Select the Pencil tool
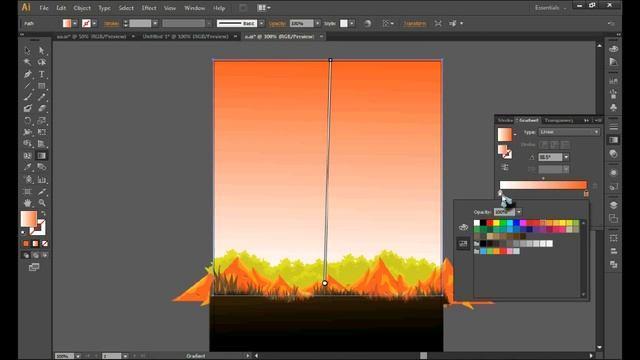The image size is (640, 360). pyautogui.click(x=42, y=97)
